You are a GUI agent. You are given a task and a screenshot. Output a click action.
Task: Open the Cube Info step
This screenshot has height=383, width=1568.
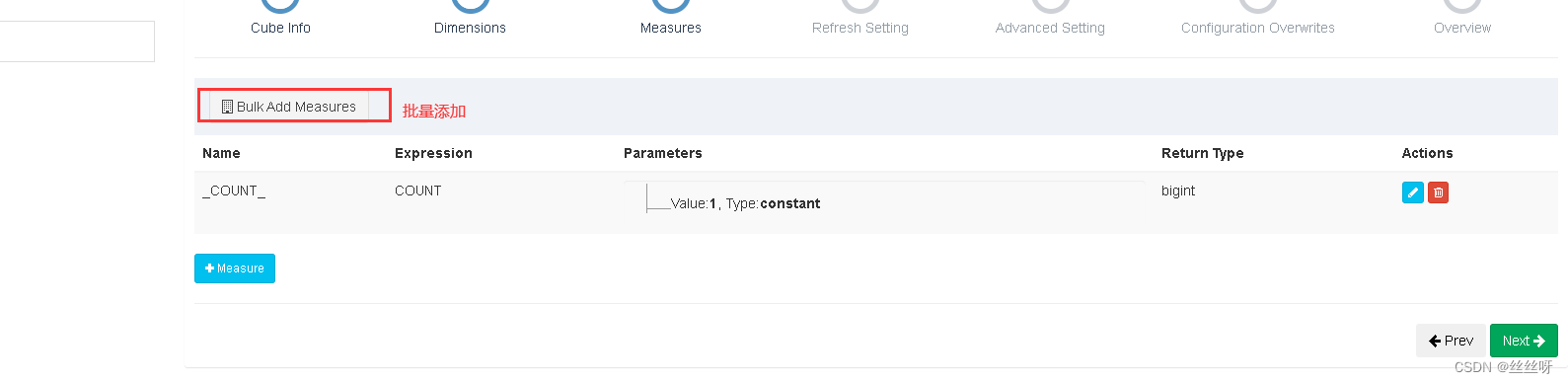pyautogui.click(x=280, y=28)
